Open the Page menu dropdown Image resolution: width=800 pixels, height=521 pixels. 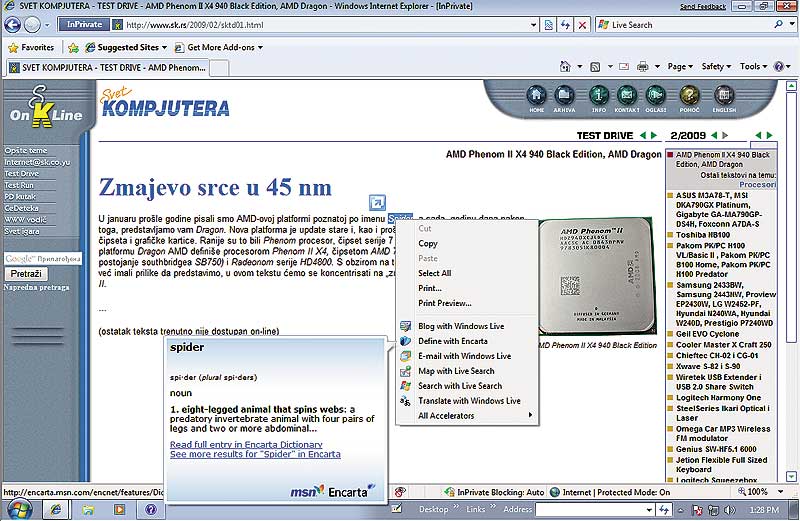coord(680,66)
